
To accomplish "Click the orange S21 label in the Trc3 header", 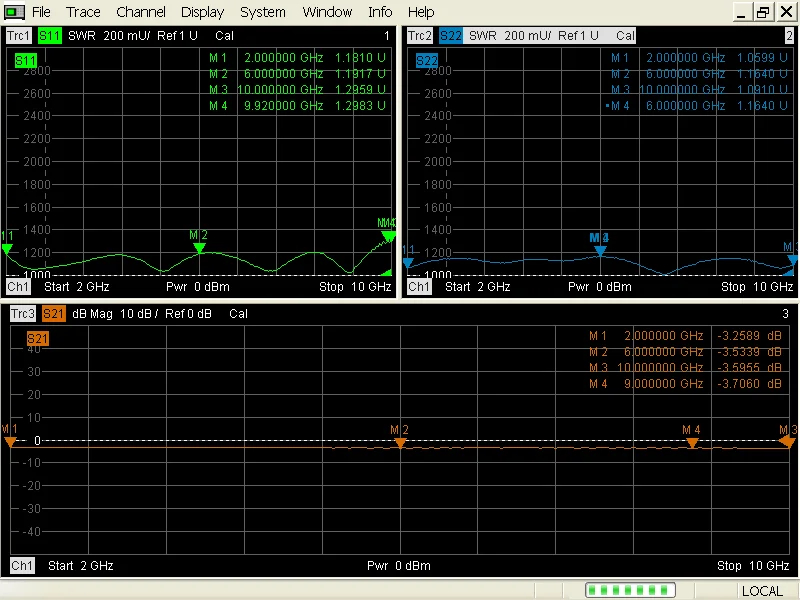I will coord(52,313).
